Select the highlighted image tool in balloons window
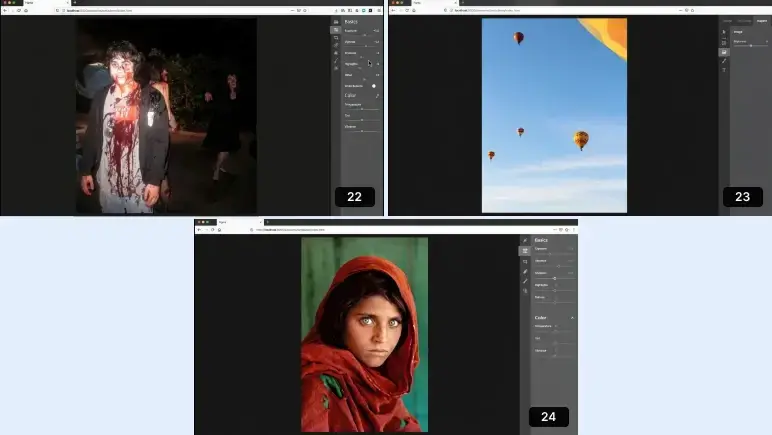This screenshot has width=772, height=435. (724, 52)
